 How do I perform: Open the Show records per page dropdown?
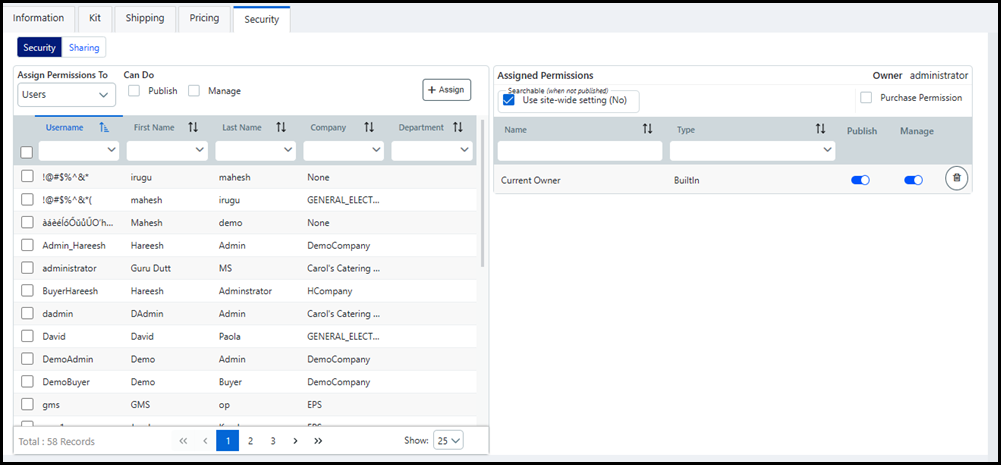[448, 441]
